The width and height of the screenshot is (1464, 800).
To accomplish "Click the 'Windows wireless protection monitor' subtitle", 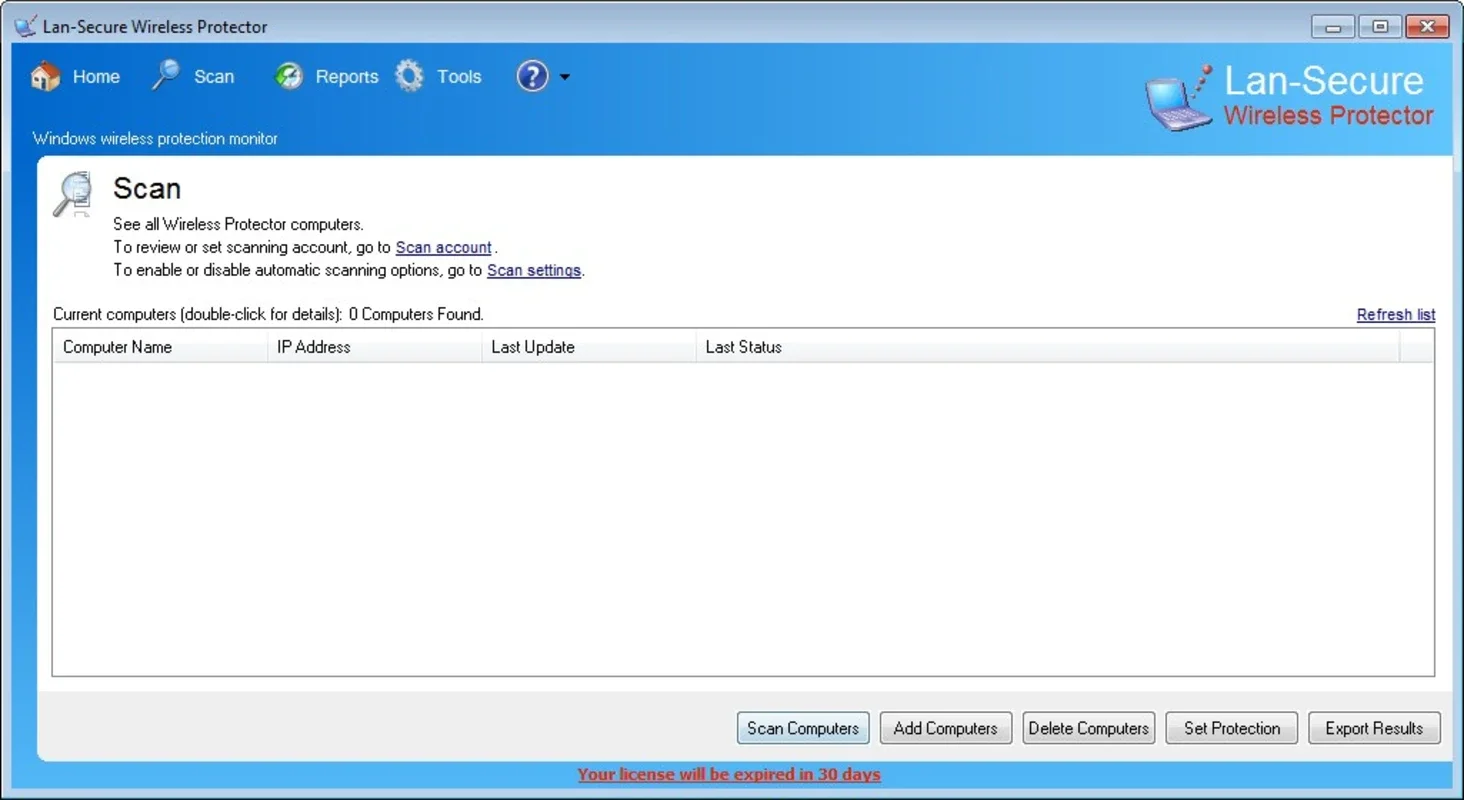I will [155, 139].
